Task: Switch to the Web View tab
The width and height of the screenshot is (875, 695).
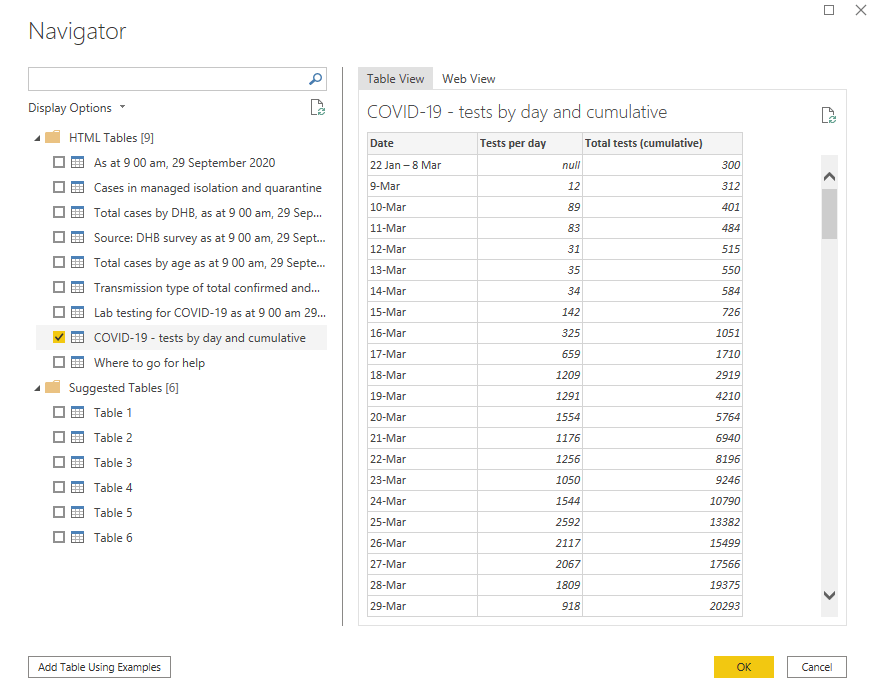Action: click(x=468, y=79)
